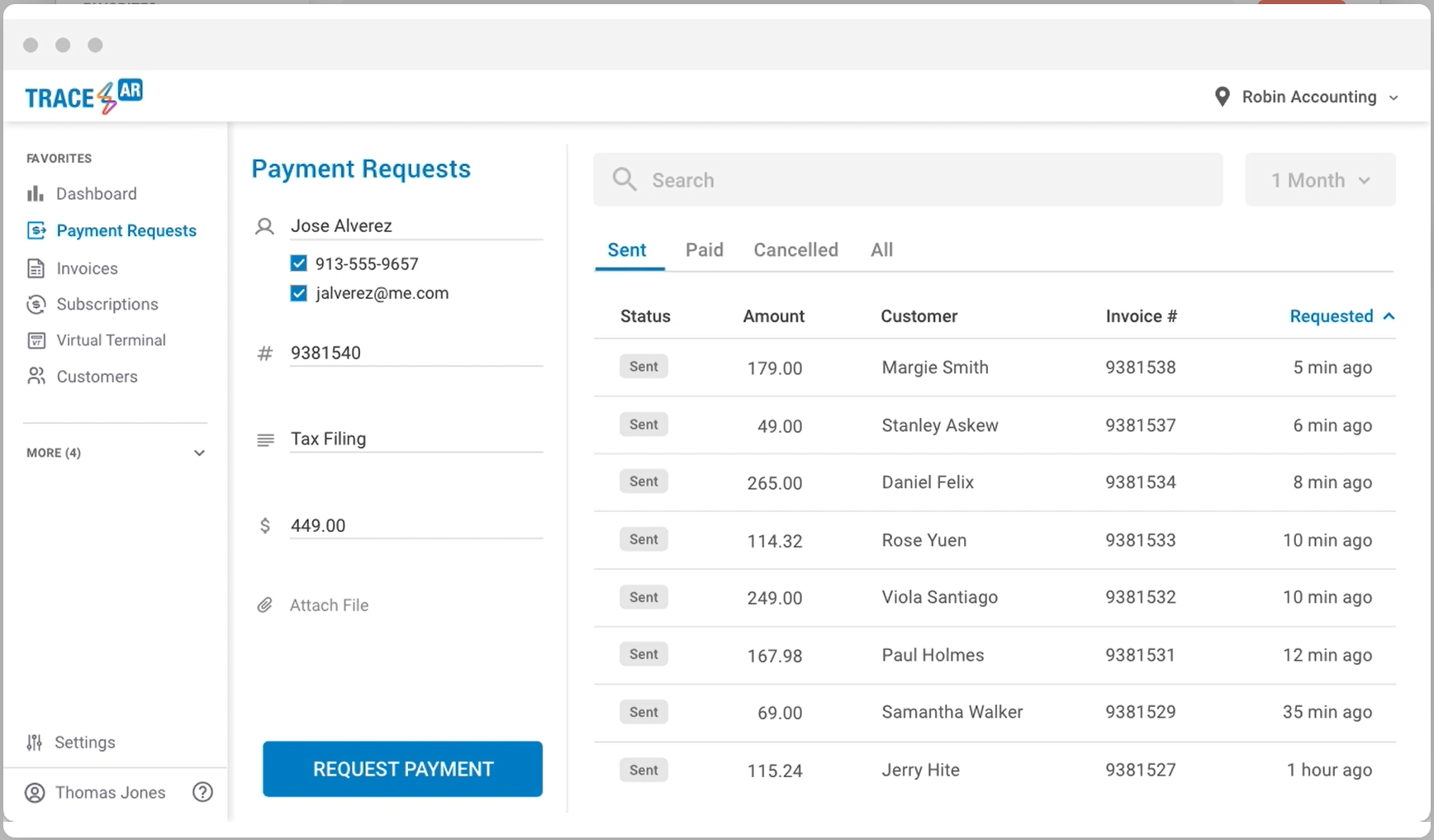This screenshot has height=840, width=1434.
Task: Click the Sent badge for Daniel Felix
Action: point(643,482)
